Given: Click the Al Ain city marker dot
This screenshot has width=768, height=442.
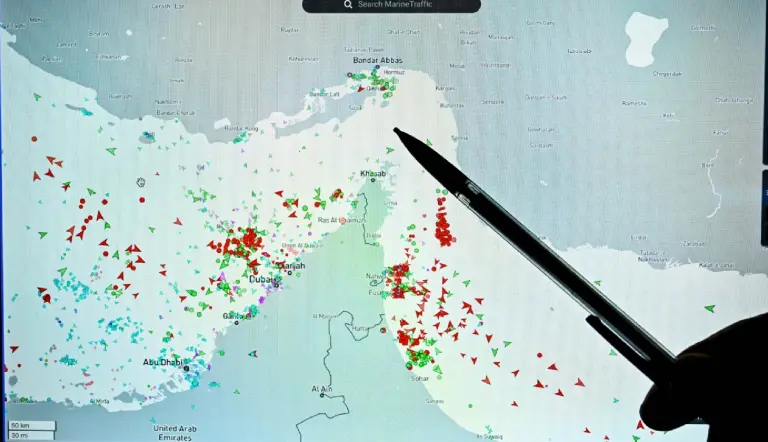Looking at the screenshot, I should point(322,397).
